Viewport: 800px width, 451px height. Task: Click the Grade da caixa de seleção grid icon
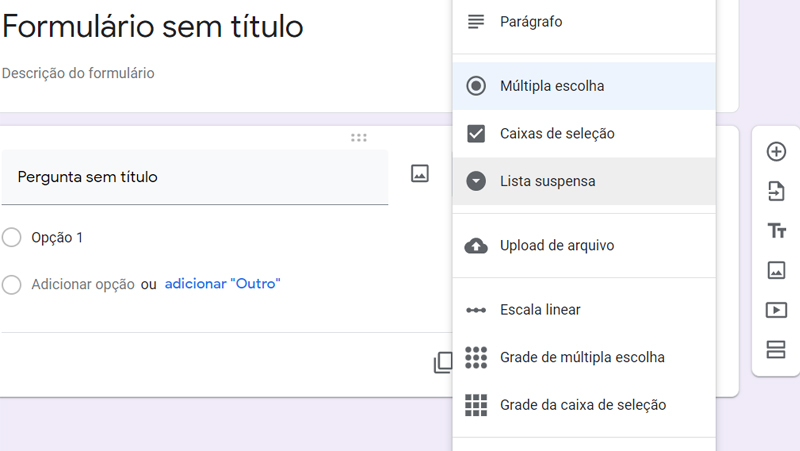pos(476,405)
